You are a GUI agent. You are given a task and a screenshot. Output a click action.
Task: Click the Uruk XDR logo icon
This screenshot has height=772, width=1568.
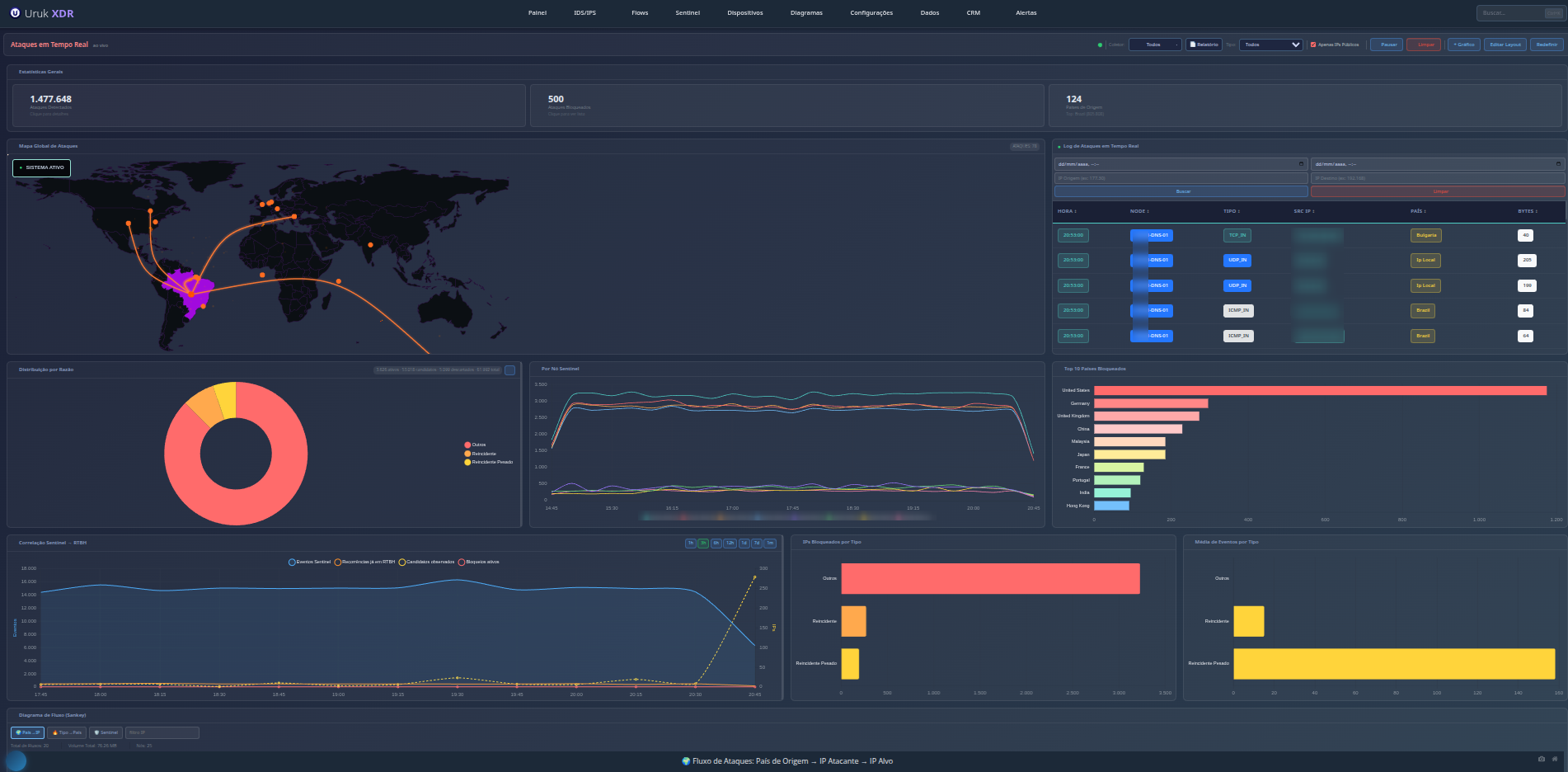[x=15, y=13]
